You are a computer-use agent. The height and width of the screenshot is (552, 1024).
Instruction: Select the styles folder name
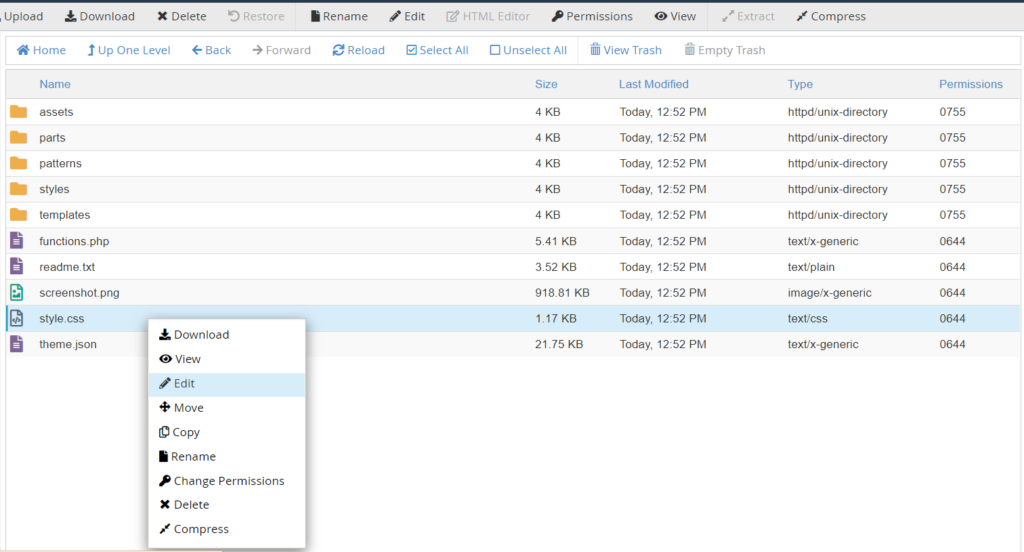point(54,189)
